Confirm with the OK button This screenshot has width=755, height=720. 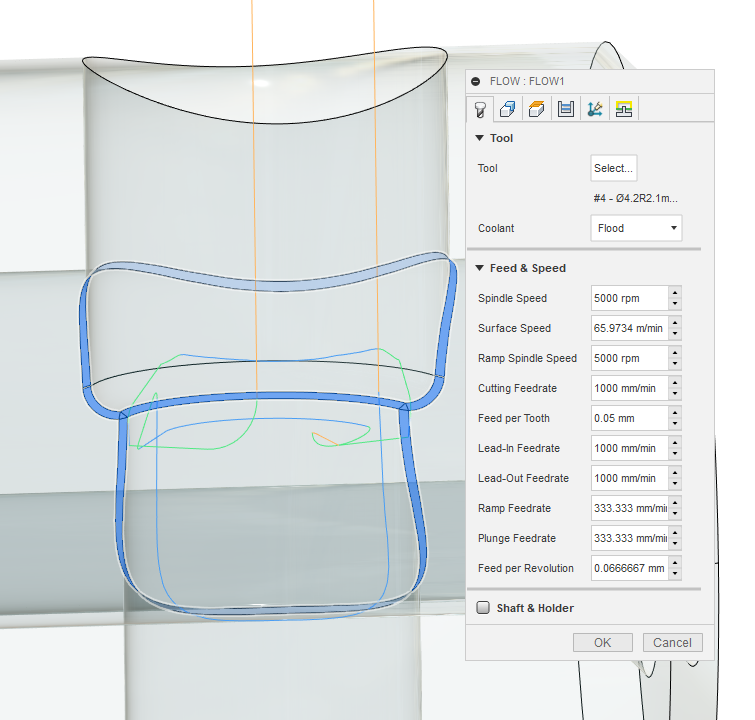(602, 642)
